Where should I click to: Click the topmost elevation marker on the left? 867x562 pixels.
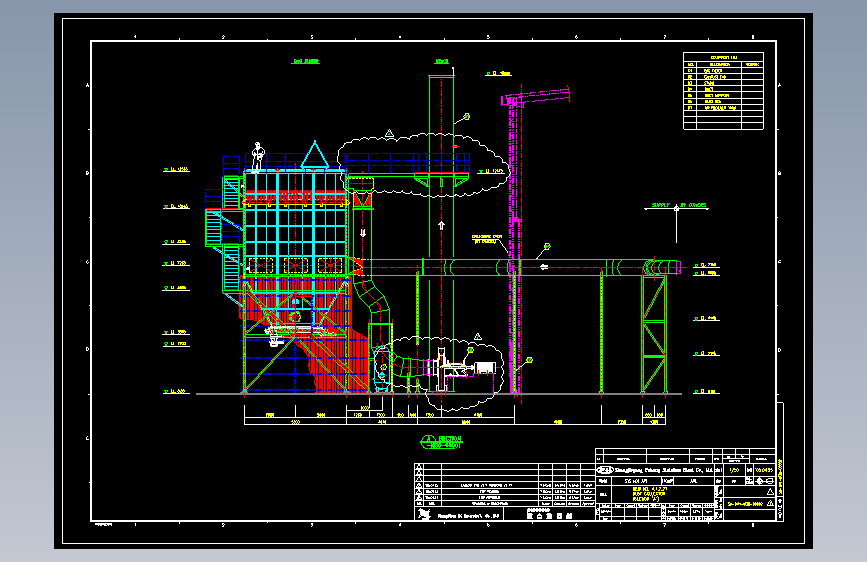coord(176,169)
